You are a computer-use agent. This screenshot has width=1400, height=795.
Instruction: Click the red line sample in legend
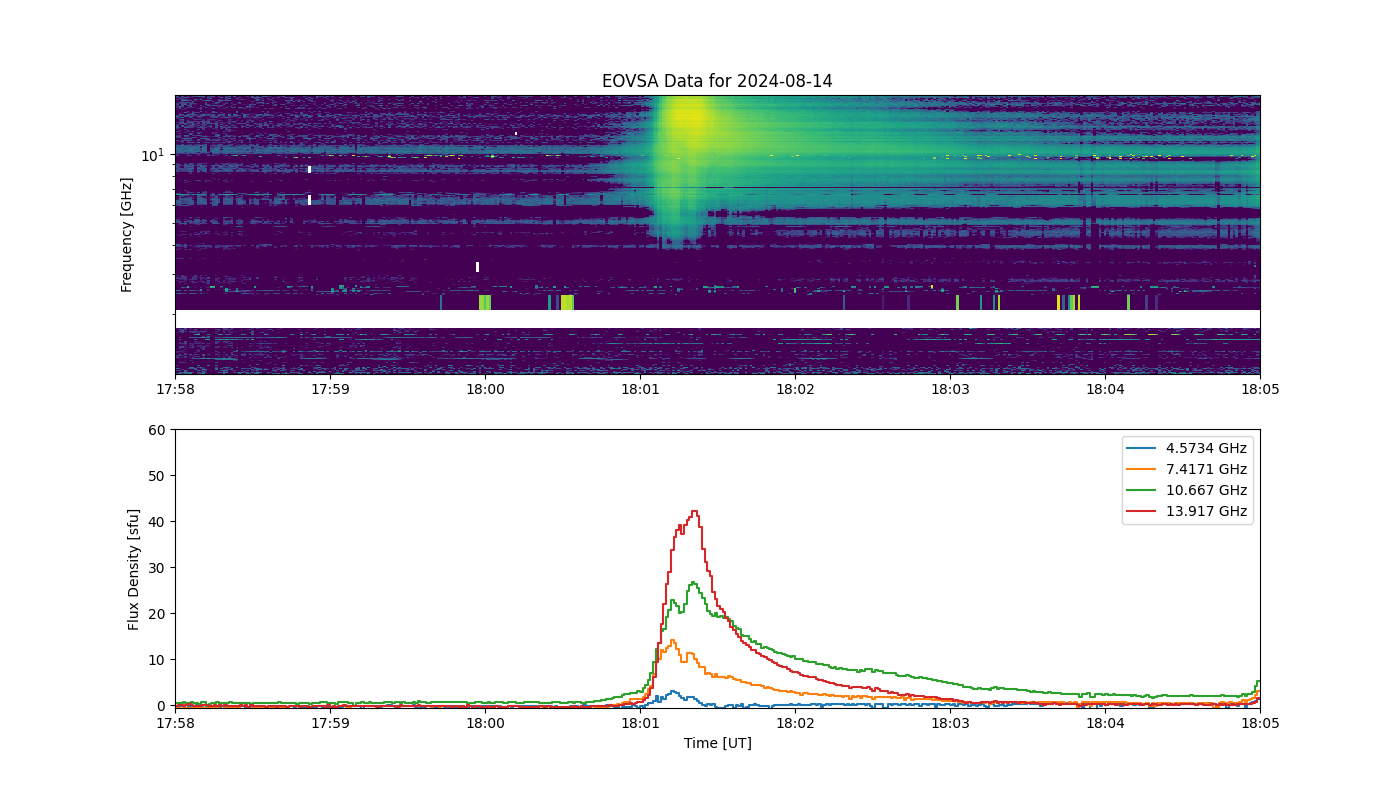[1143, 511]
